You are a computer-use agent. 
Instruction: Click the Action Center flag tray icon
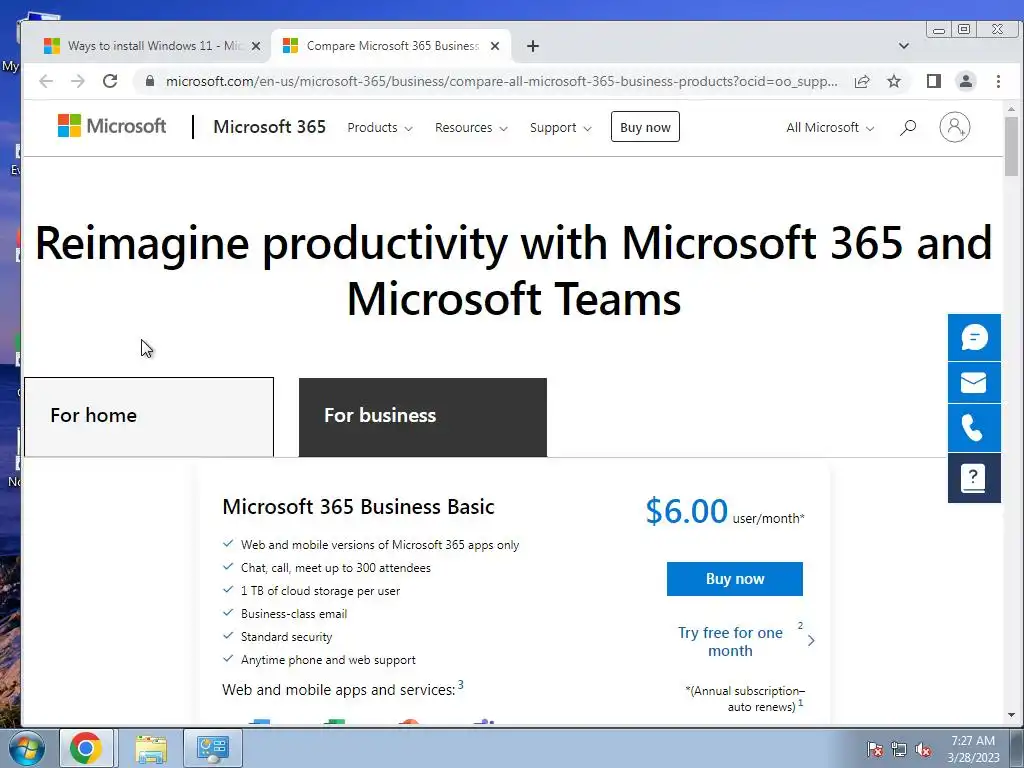tap(874, 749)
